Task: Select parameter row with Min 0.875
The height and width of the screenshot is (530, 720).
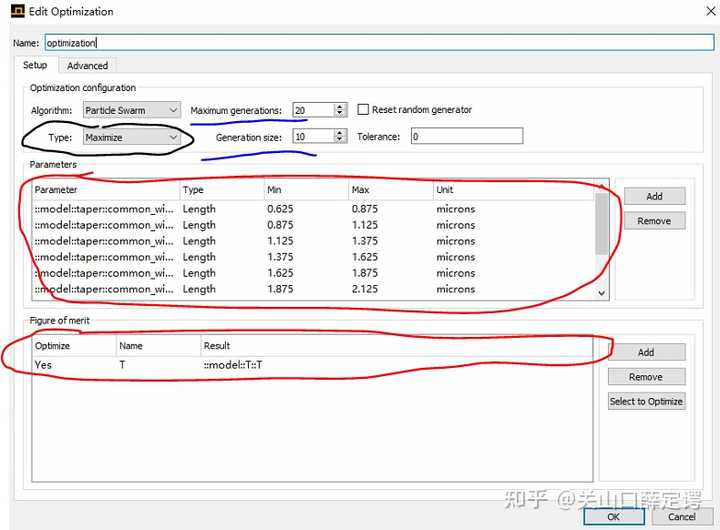Action: [x=313, y=225]
